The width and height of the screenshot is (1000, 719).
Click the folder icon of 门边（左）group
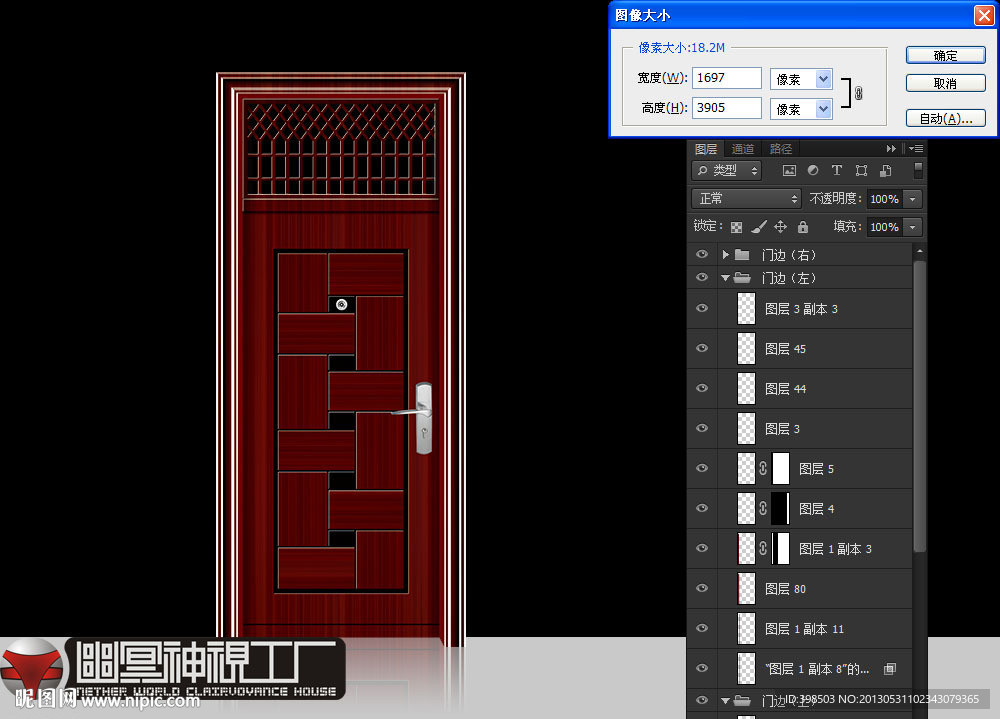(x=742, y=278)
